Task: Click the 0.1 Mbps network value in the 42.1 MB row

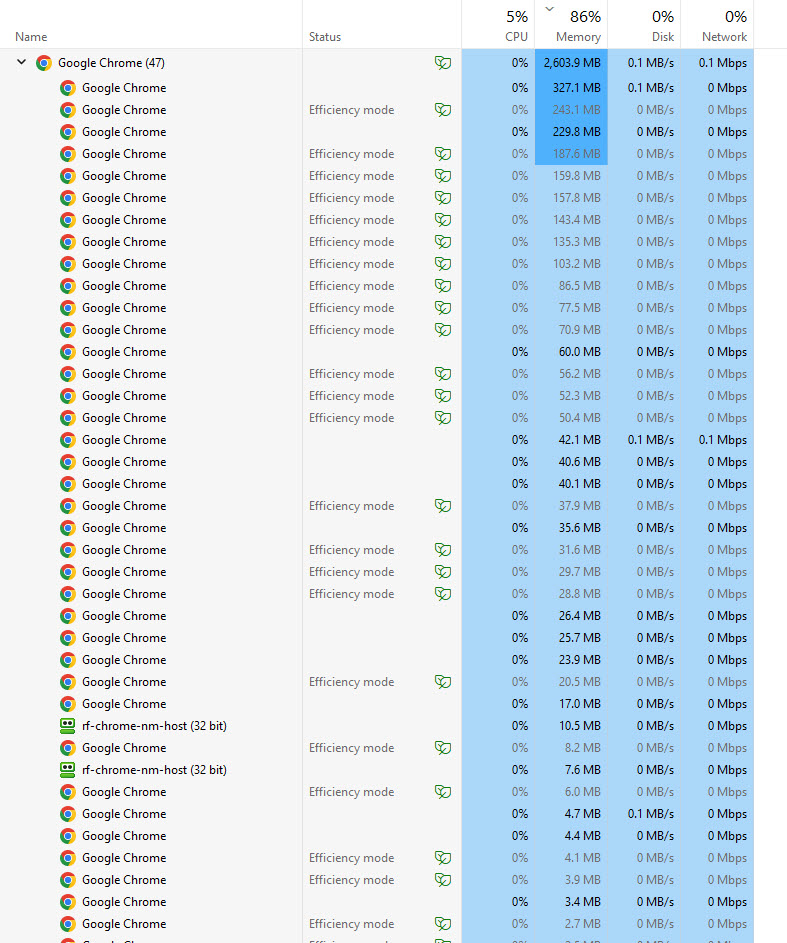Action: [723, 440]
